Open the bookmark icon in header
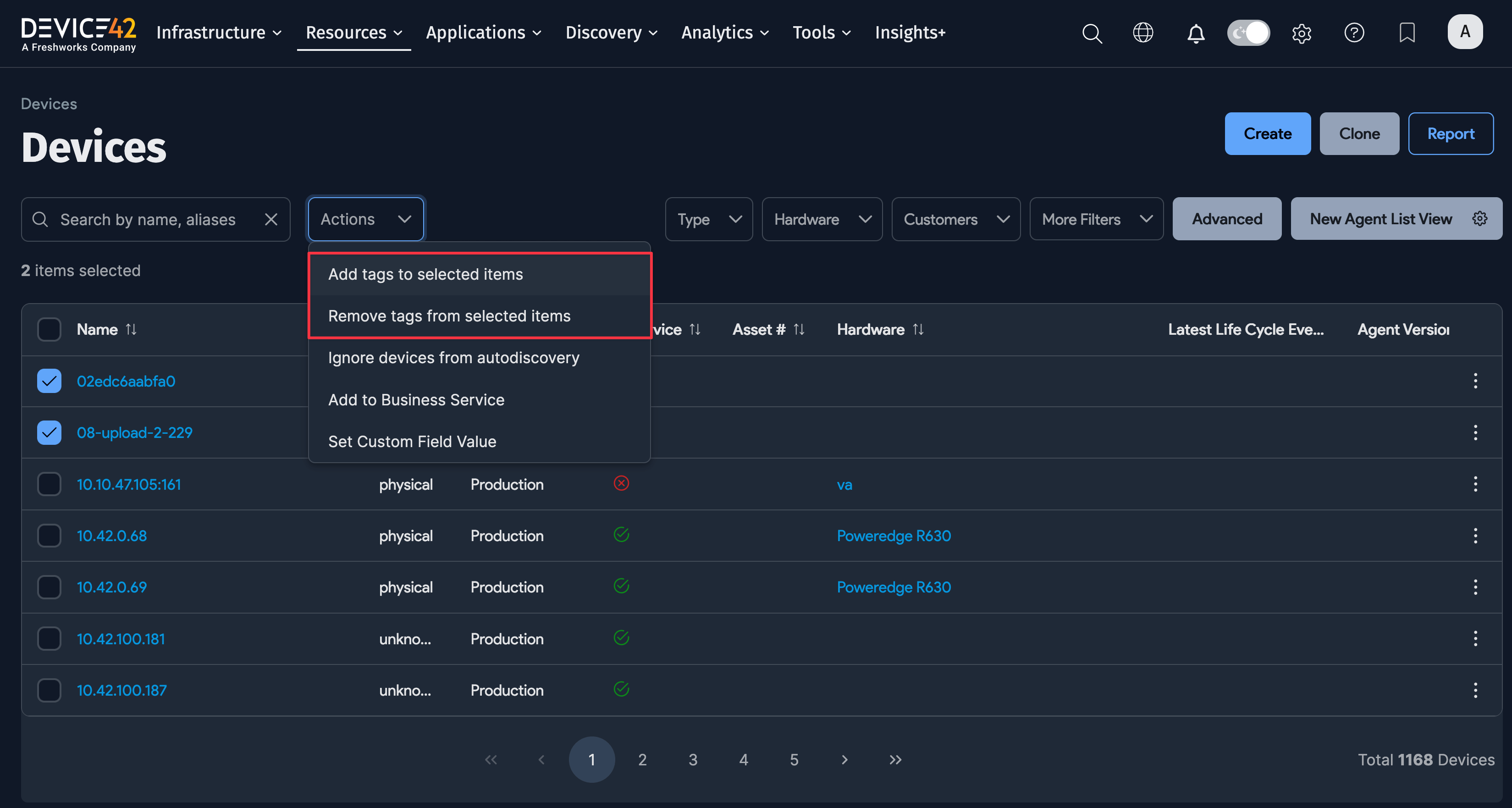This screenshot has height=808, width=1512. (1407, 33)
